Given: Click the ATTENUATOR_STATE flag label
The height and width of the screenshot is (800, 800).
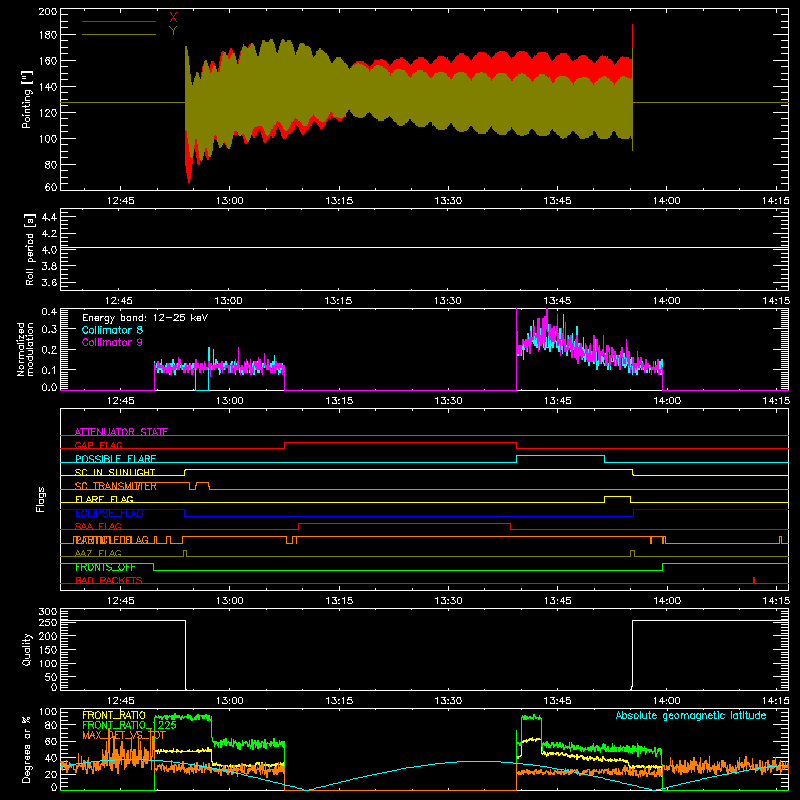Looking at the screenshot, I should (x=121, y=432).
